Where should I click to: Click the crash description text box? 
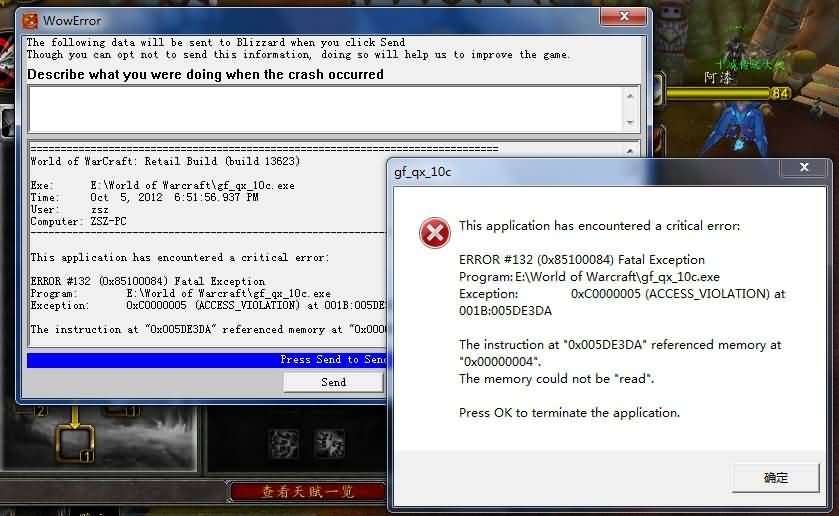[325, 108]
